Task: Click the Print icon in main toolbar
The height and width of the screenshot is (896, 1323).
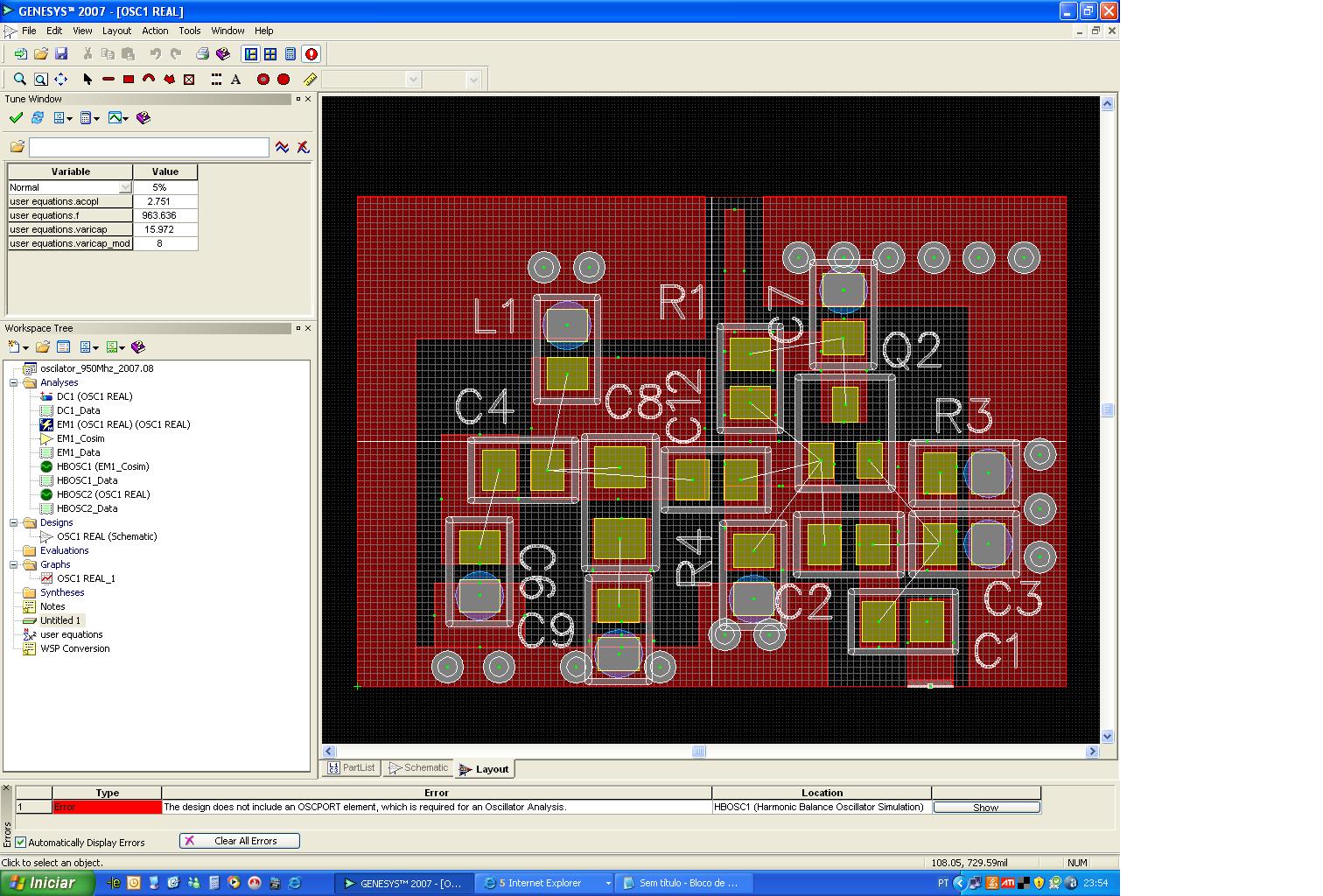Action: point(202,54)
